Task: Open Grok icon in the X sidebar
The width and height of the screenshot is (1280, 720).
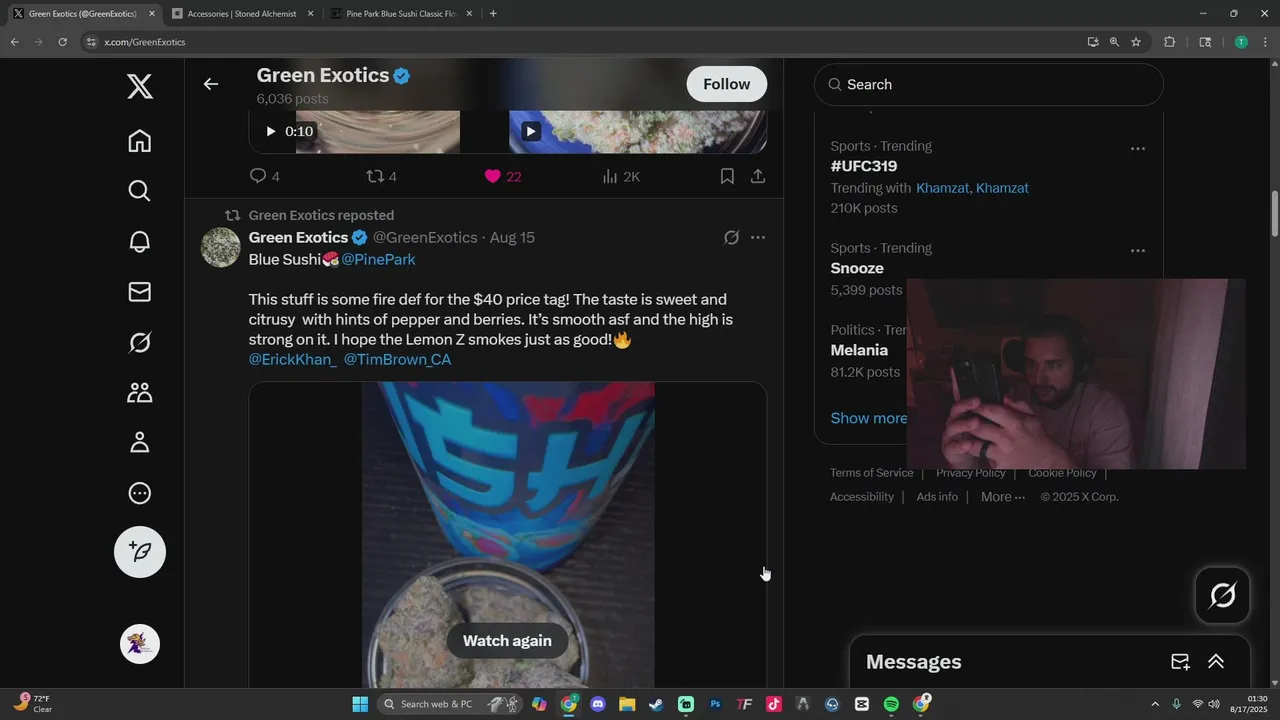Action: pos(140,342)
